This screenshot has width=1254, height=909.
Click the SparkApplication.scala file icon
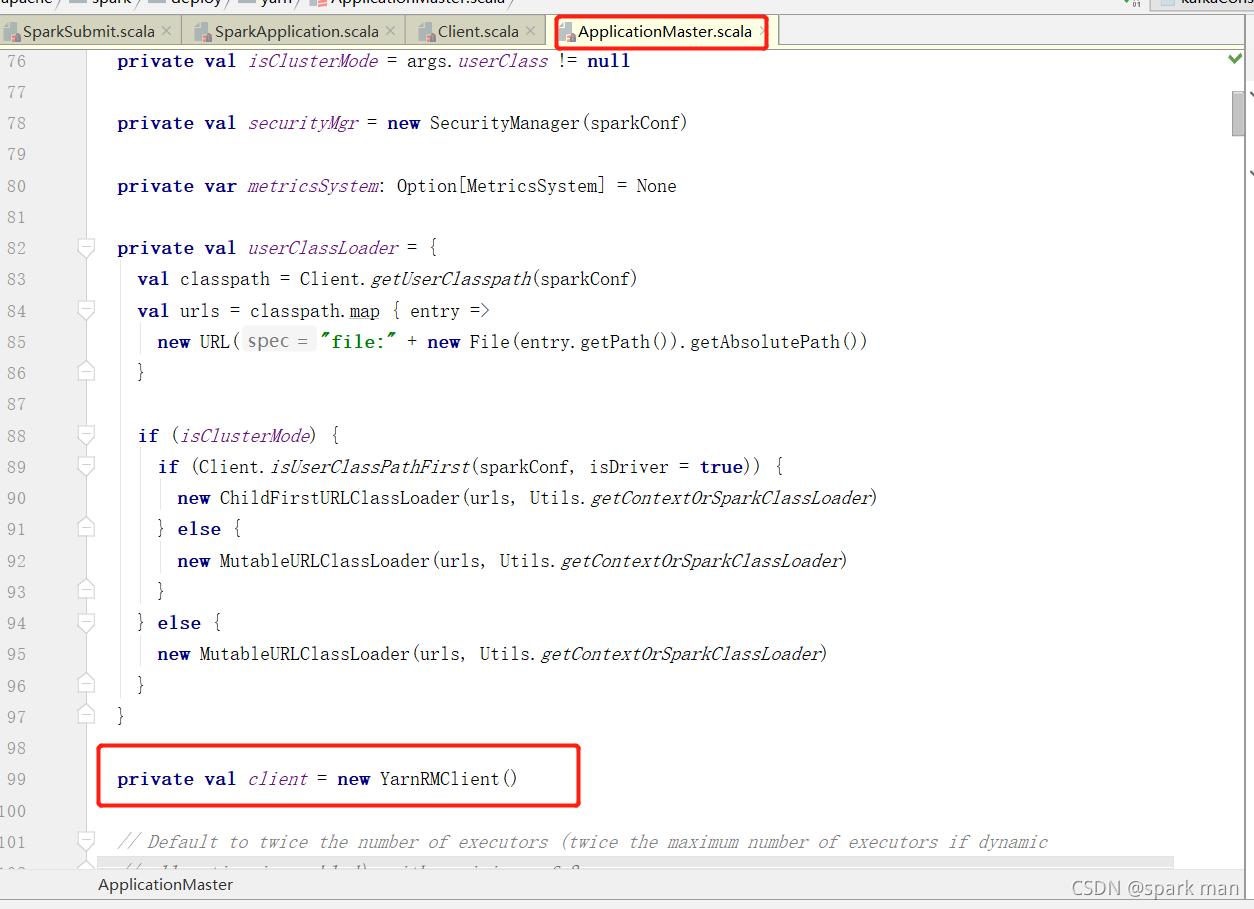click(x=204, y=32)
